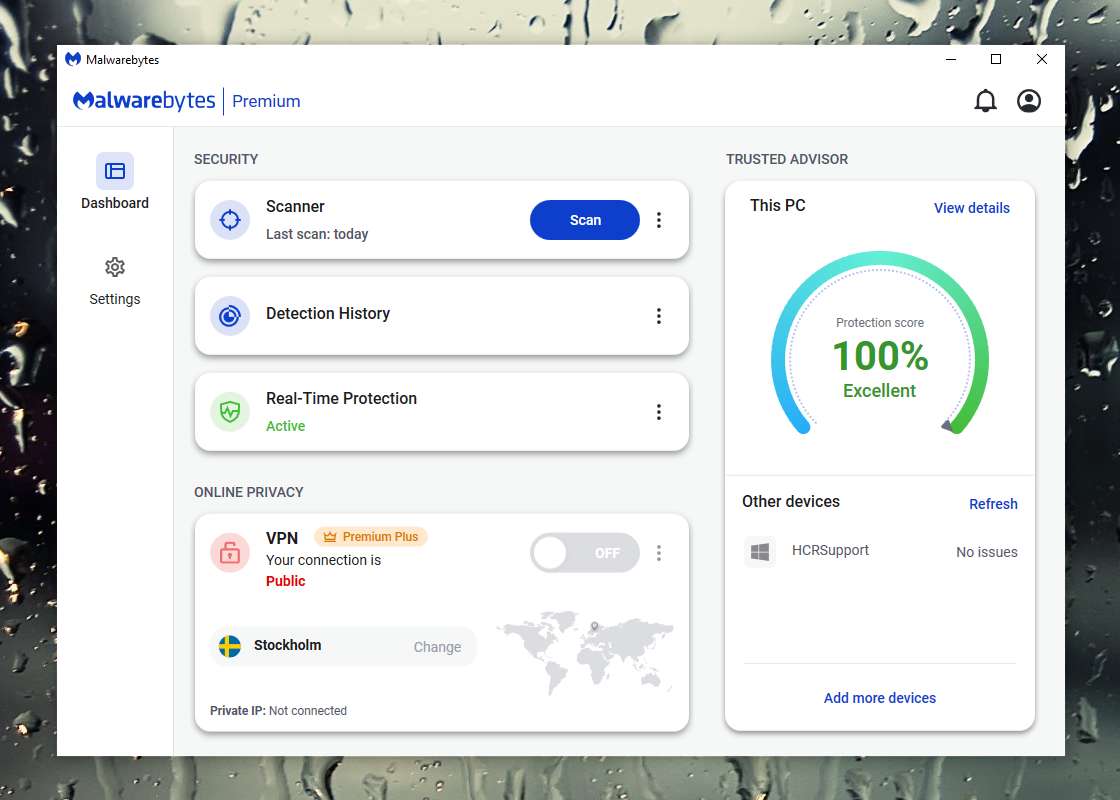This screenshot has height=800, width=1120.
Task: Click the Stockholm location name
Action: click(x=287, y=645)
